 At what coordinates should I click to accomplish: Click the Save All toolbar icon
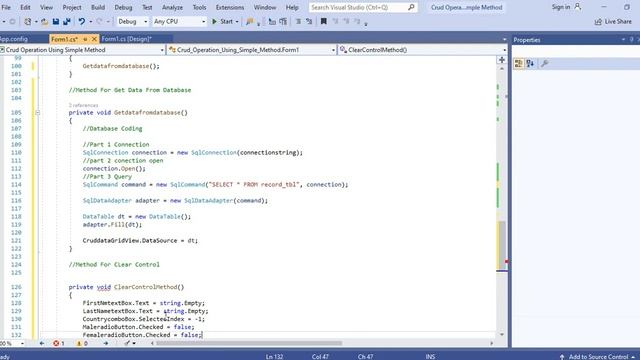tap(67, 22)
